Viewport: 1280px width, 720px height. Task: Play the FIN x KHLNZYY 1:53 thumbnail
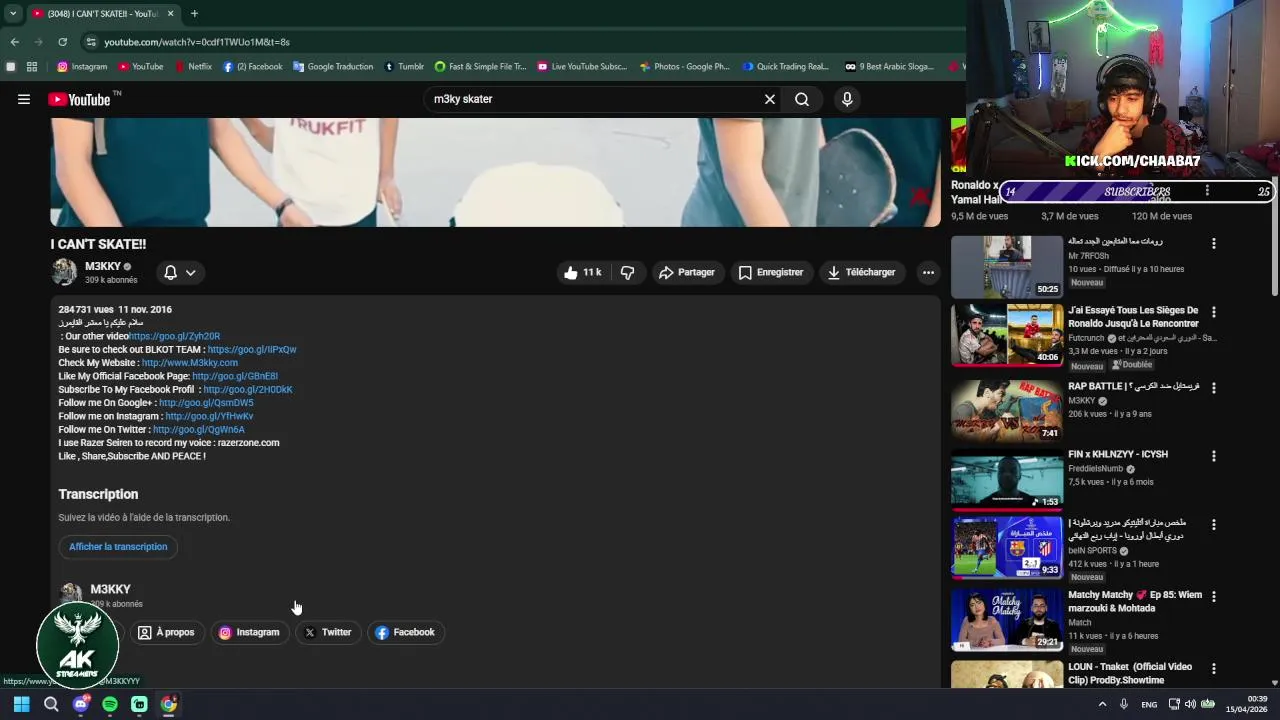(x=1007, y=479)
